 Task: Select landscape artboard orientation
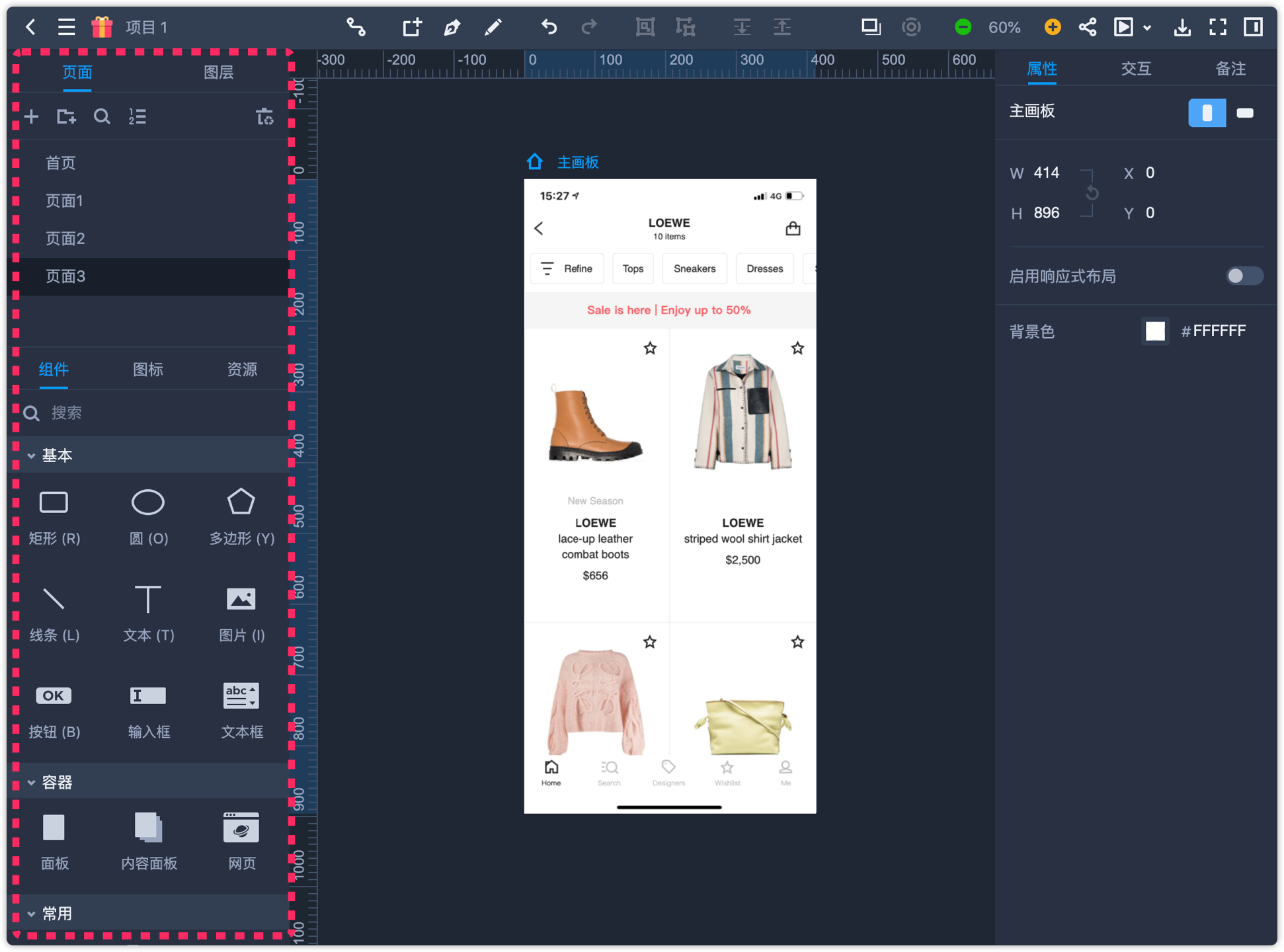pos(1245,112)
